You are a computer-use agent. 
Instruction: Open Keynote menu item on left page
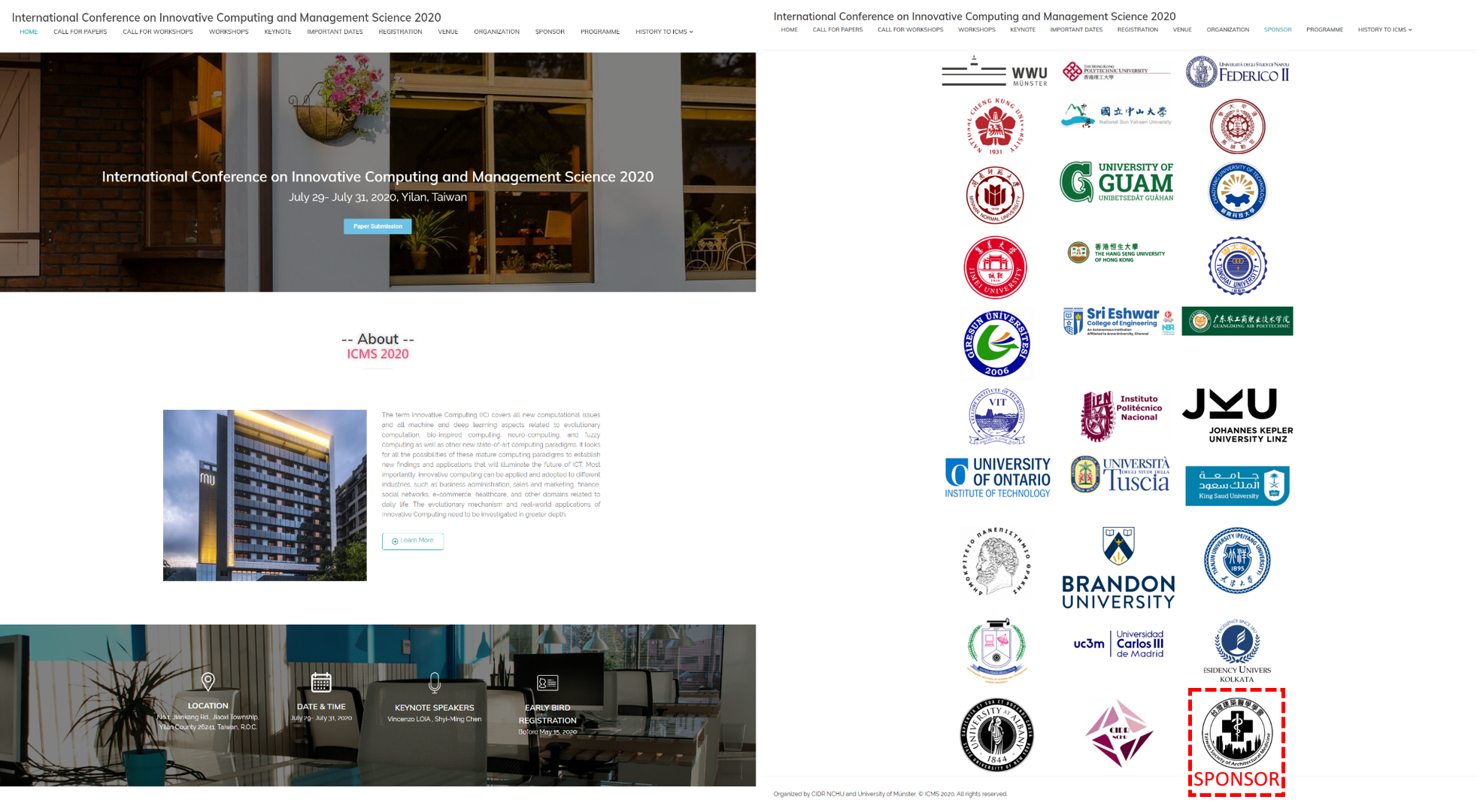click(278, 32)
